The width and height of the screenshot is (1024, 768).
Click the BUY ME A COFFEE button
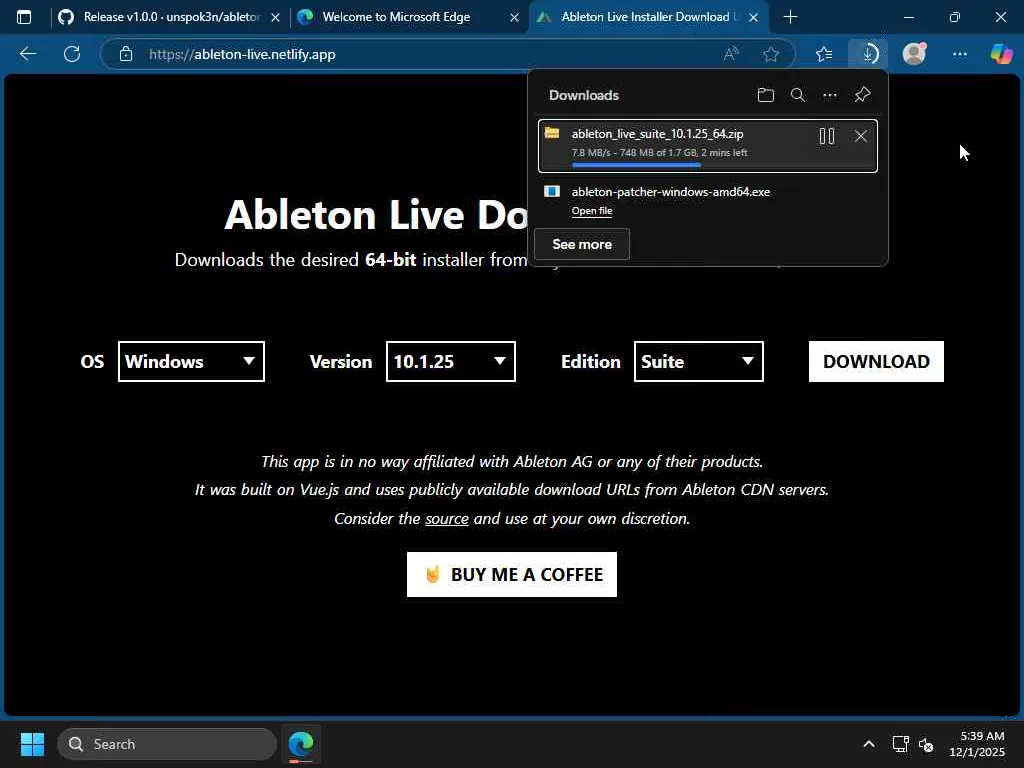tap(512, 575)
